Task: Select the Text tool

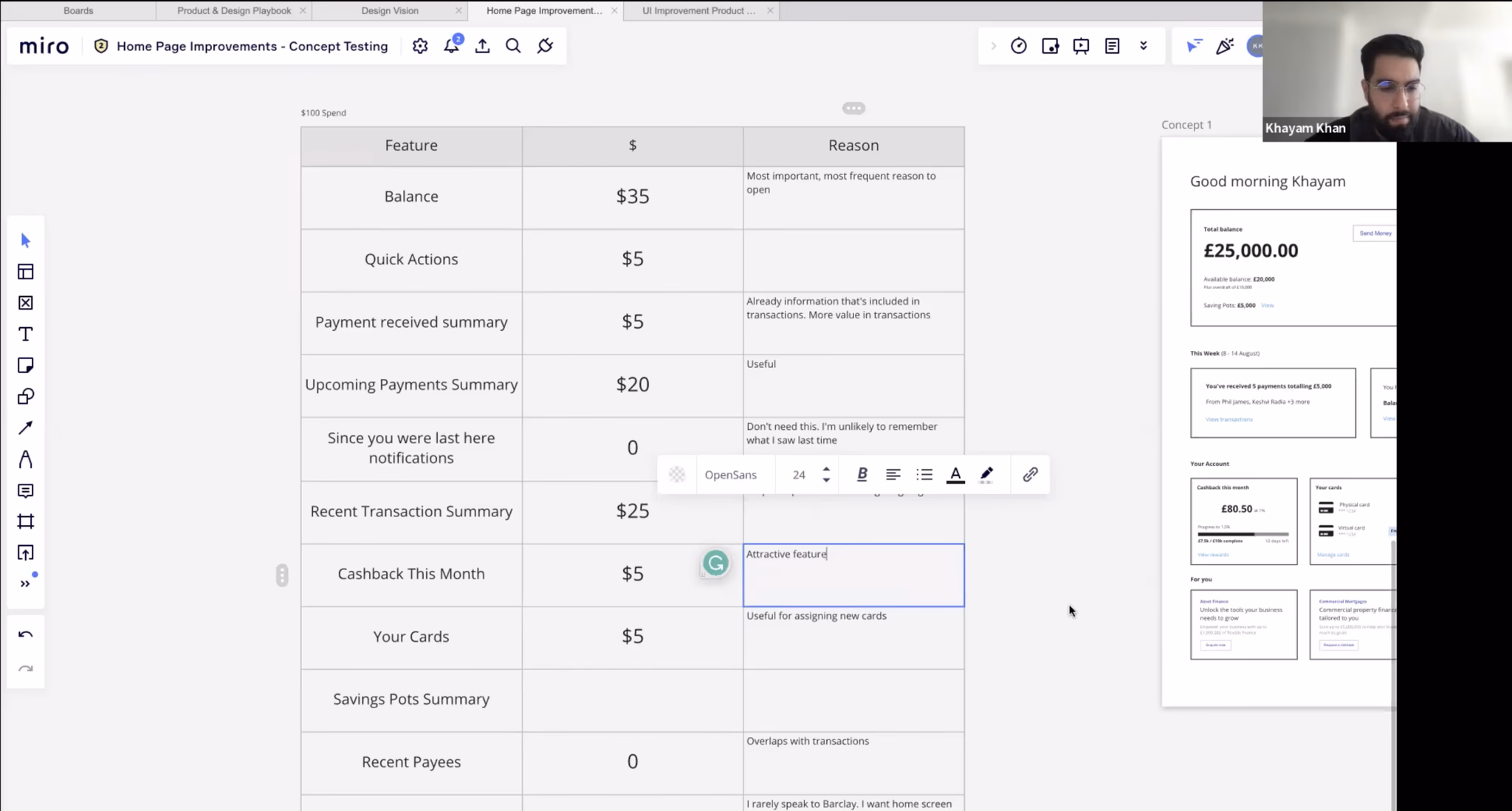Action: (26, 335)
